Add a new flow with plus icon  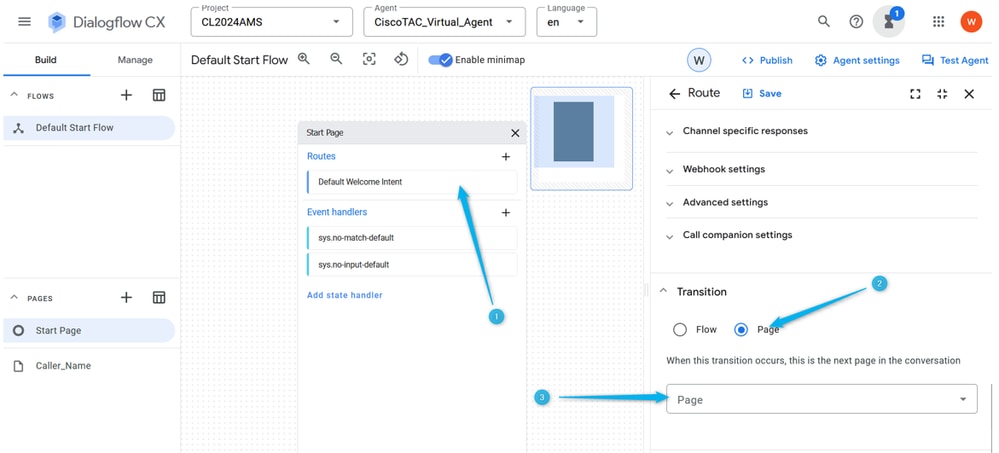point(126,96)
